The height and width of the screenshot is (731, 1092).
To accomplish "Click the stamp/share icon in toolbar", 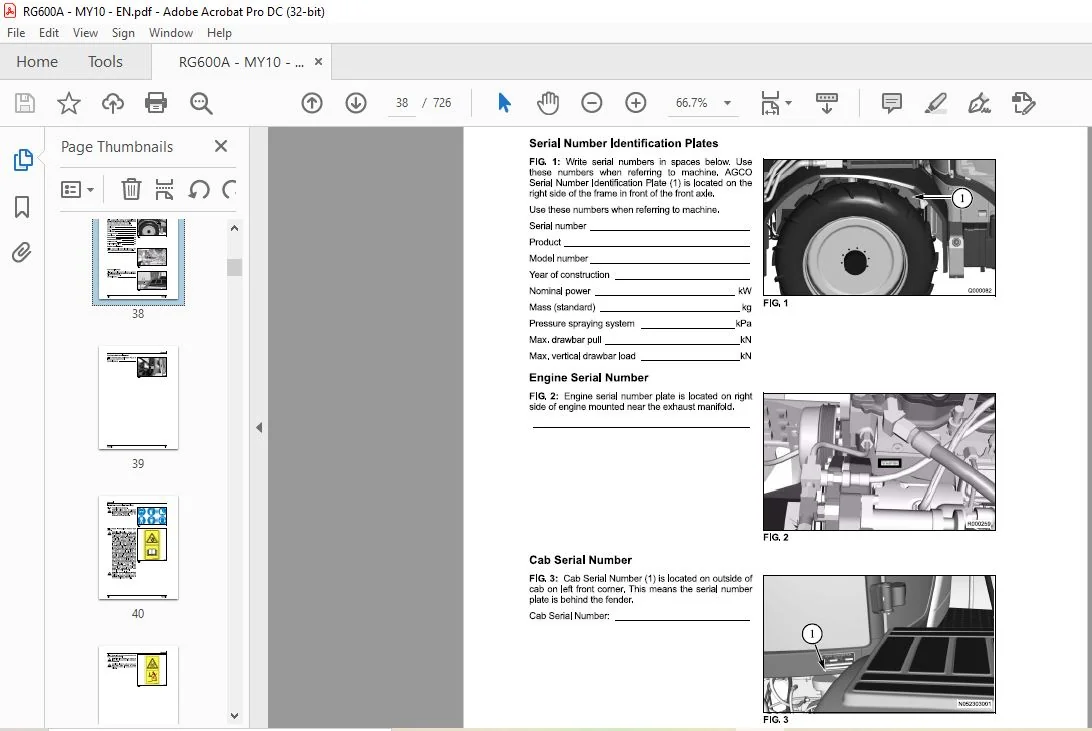I will pyautogui.click(x=1024, y=103).
